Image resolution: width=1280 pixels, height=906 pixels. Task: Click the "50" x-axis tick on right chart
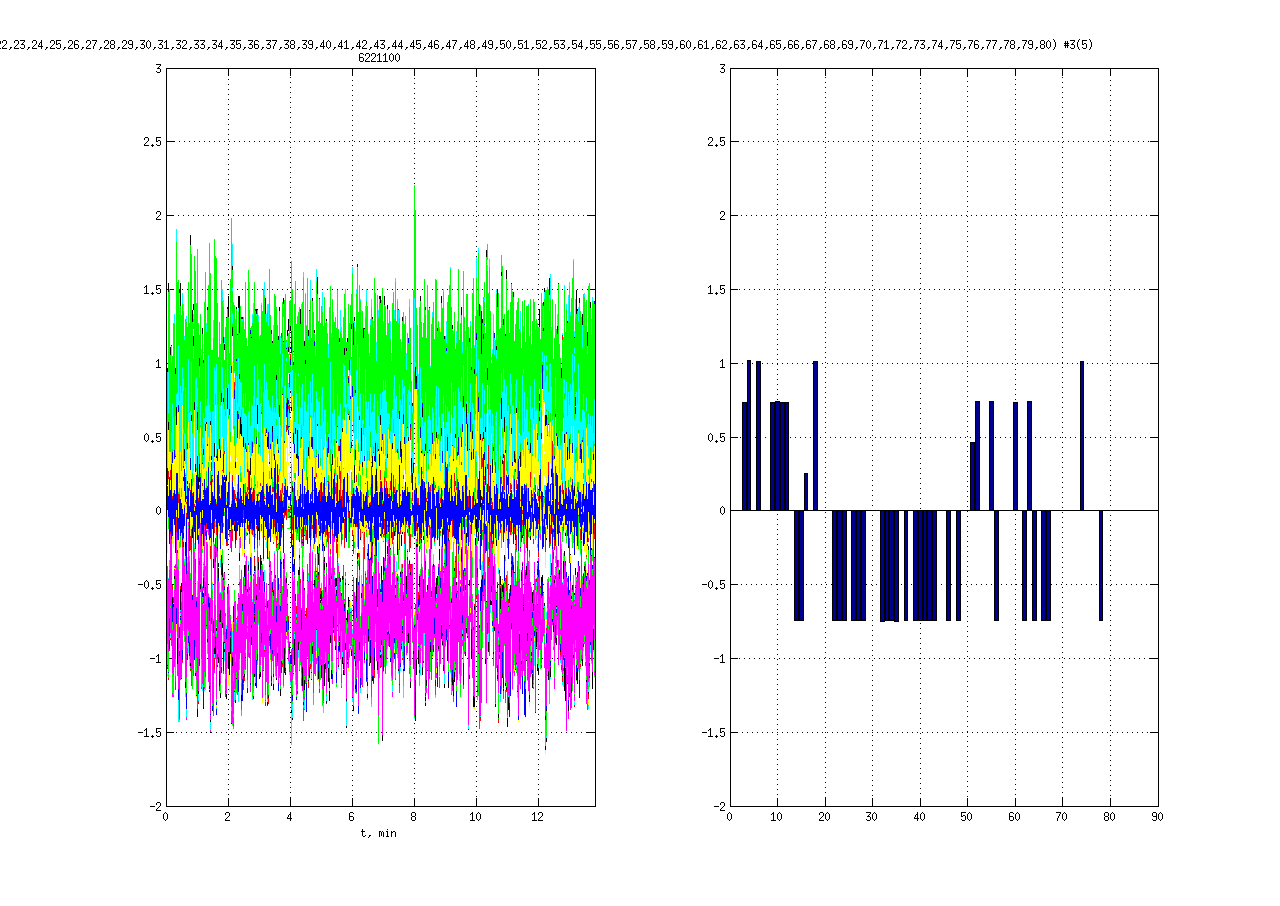(x=967, y=817)
